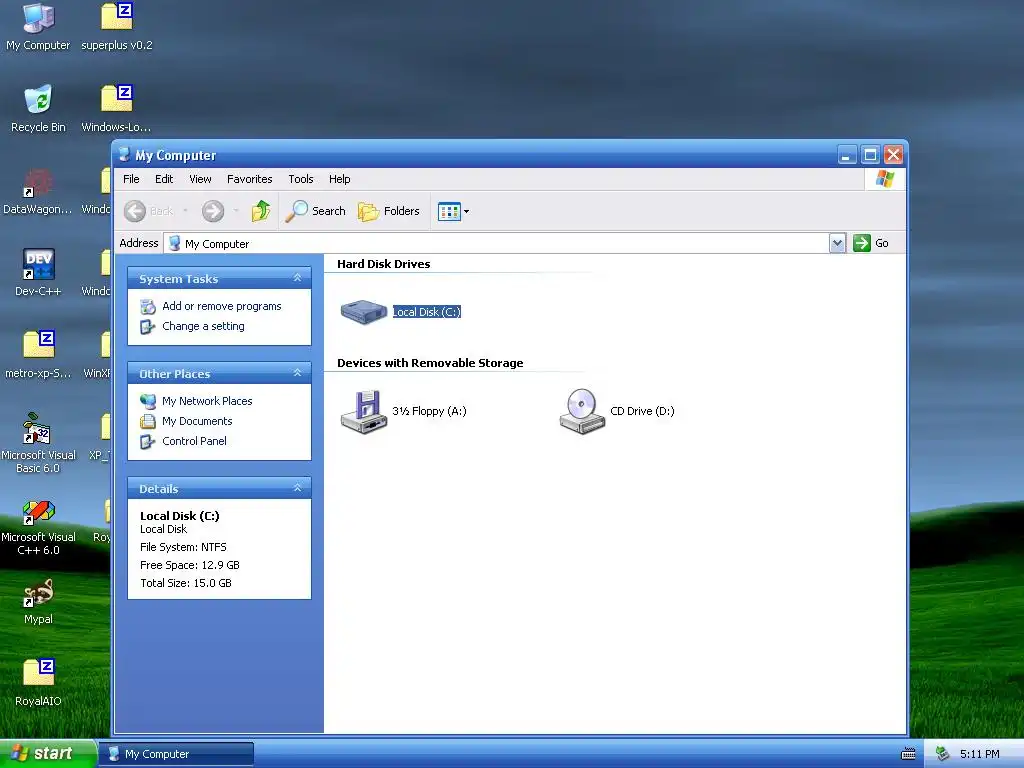Viewport: 1024px width, 768px height.
Task: Select Microsoft Visual C++ 6.0 shortcut
Action: click(x=38, y=528)
